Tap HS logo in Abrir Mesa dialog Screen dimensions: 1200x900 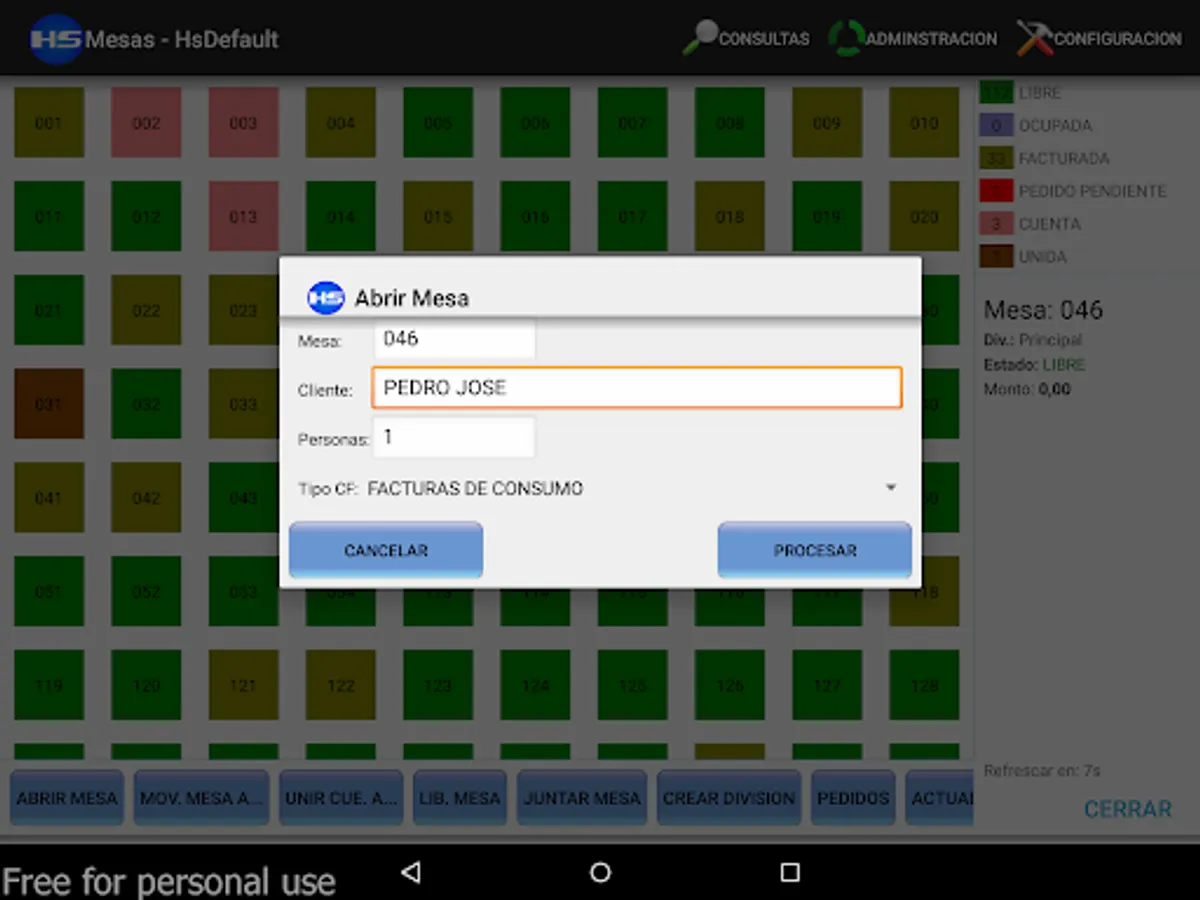(326, 297)
